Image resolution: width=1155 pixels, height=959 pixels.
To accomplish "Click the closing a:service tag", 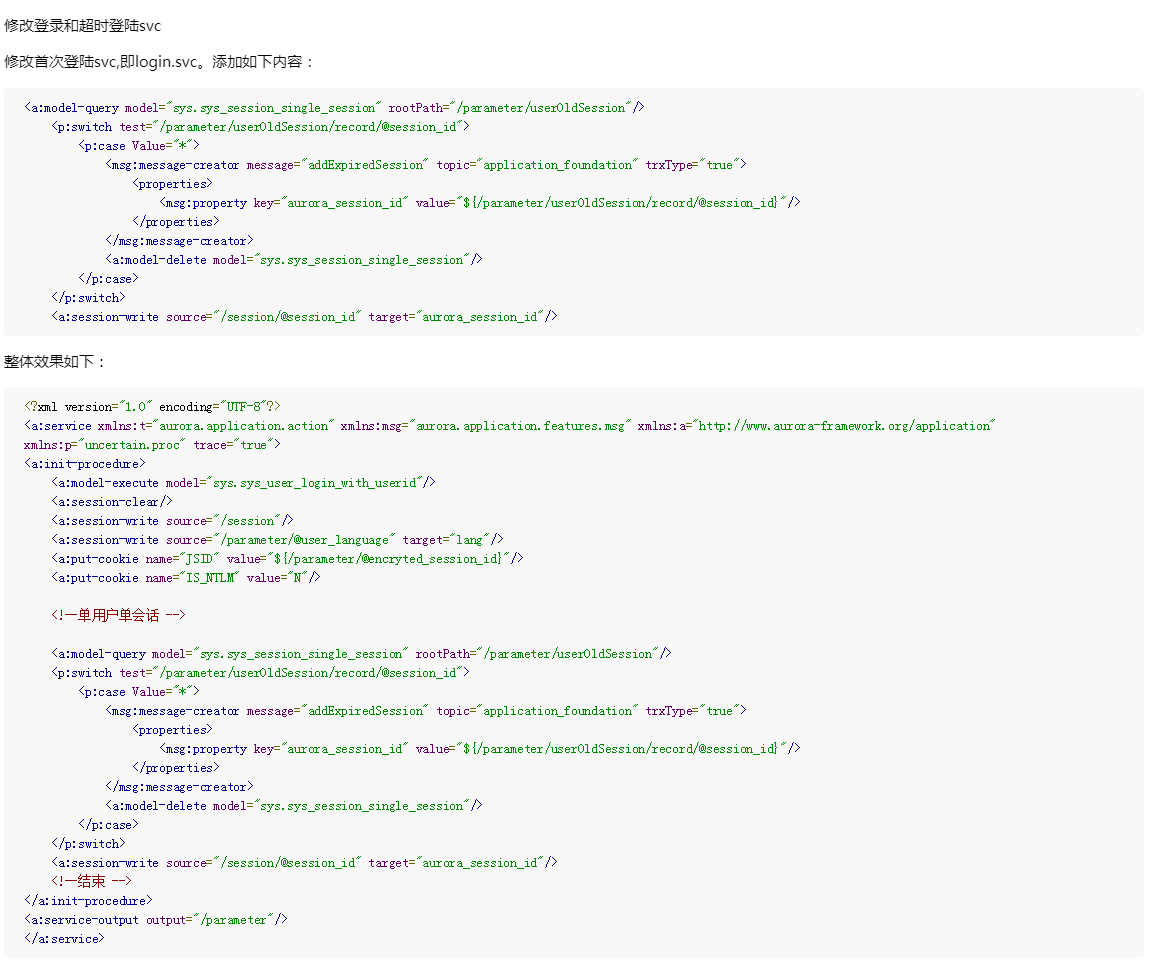I will coord(65,939).
